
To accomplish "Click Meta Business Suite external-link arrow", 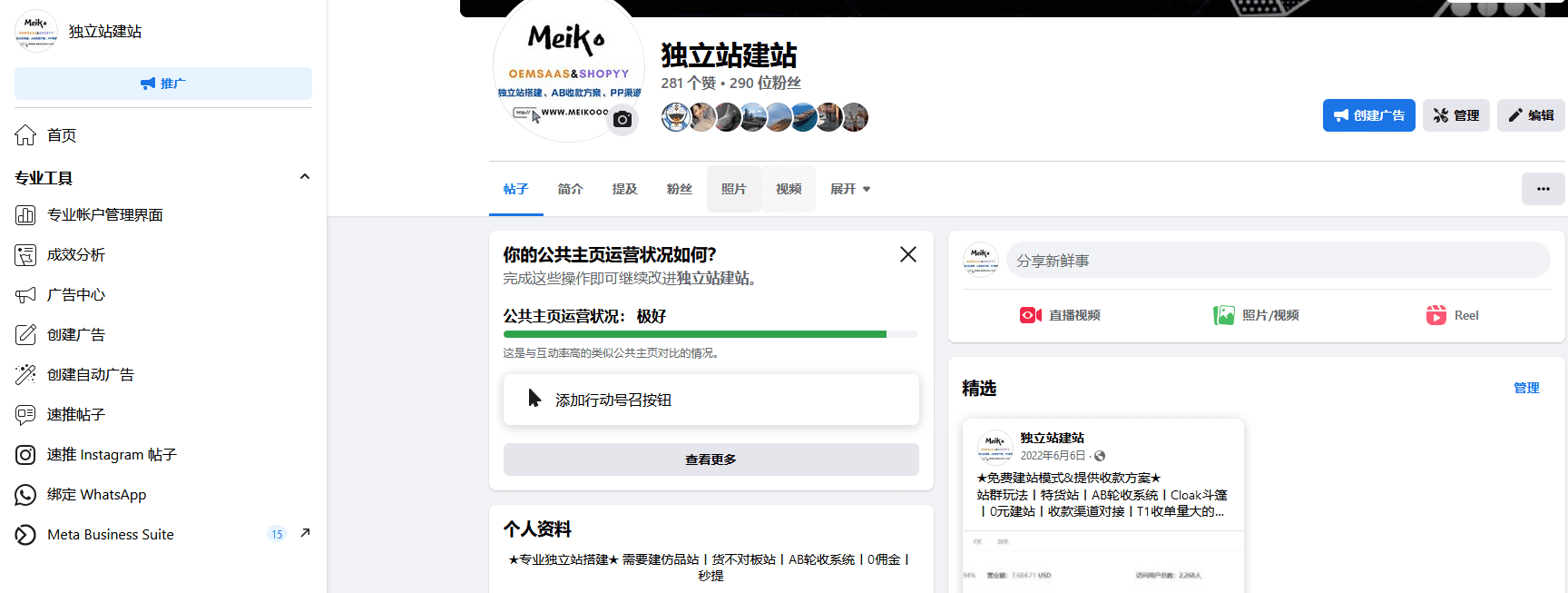I will pyautogui.click(x=305, y=533).
